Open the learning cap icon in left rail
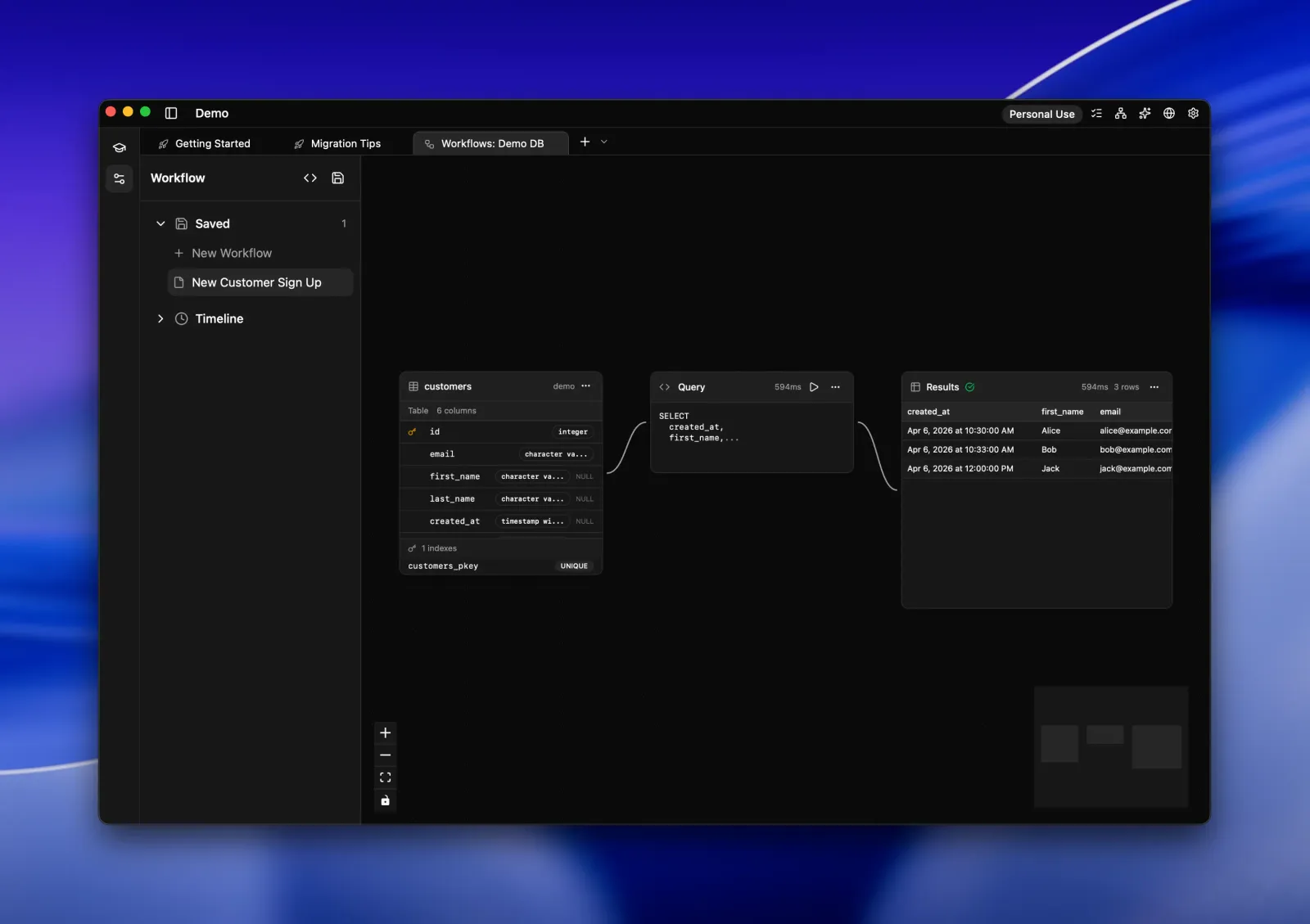The image size is (1310, 924). click(120, 148)
